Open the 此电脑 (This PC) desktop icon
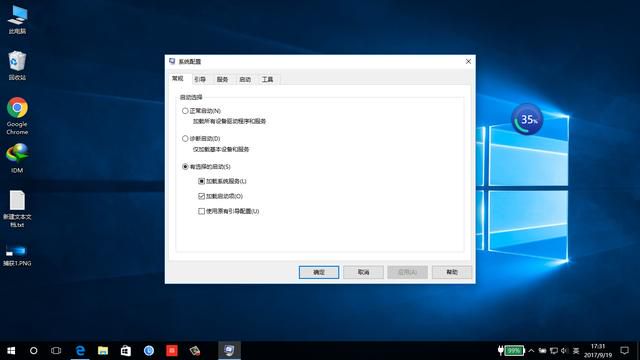 (17, 20)
